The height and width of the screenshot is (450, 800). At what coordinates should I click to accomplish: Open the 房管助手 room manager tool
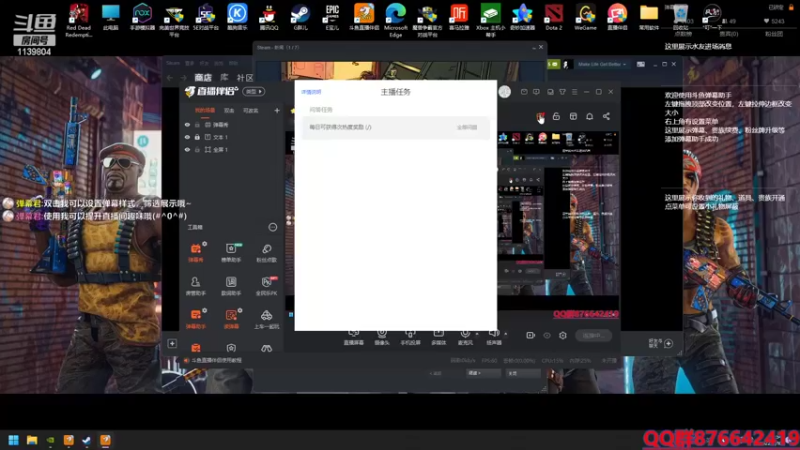pyautogui.click(x=195, y=286)
